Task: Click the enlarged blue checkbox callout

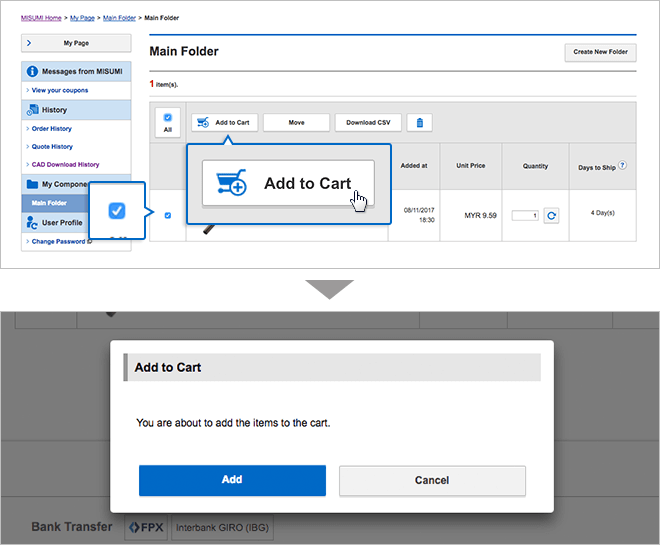Action: tap(117, 211)
